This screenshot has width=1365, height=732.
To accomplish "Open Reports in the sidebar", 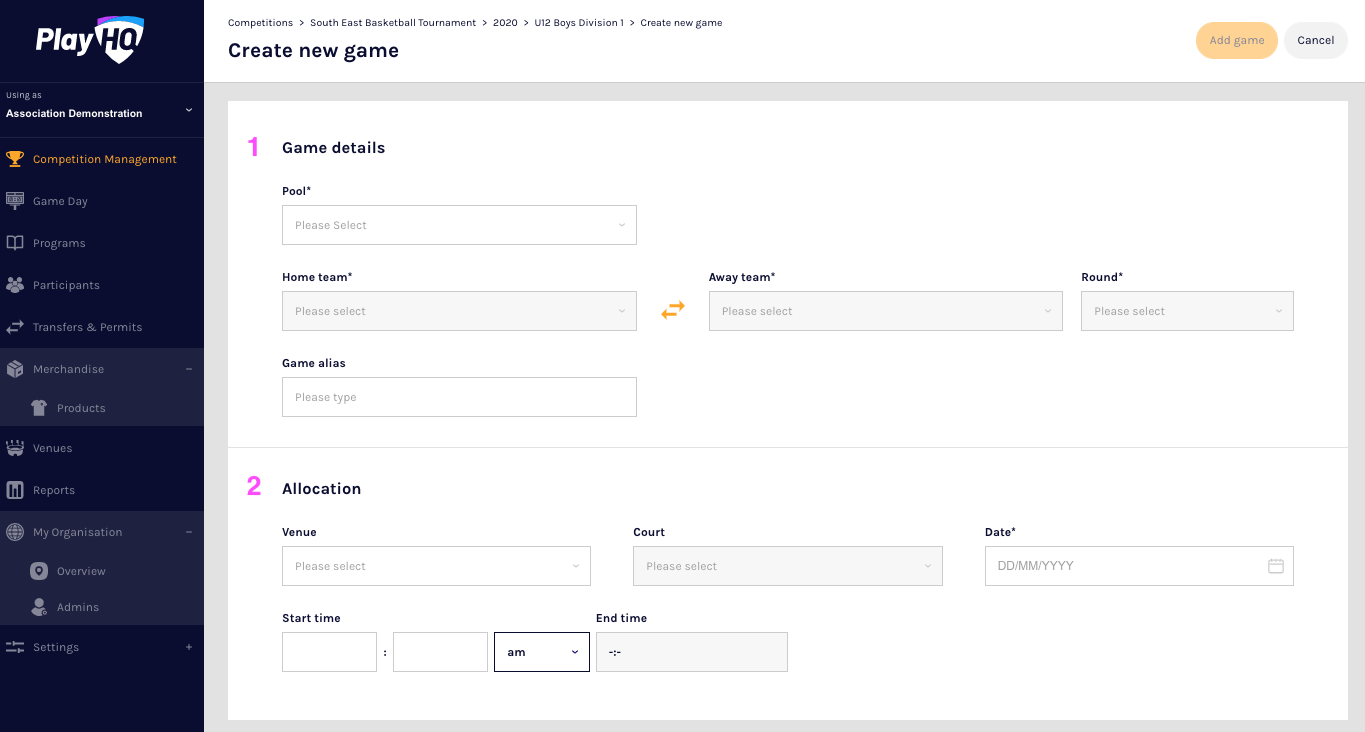I will point(54,490).
